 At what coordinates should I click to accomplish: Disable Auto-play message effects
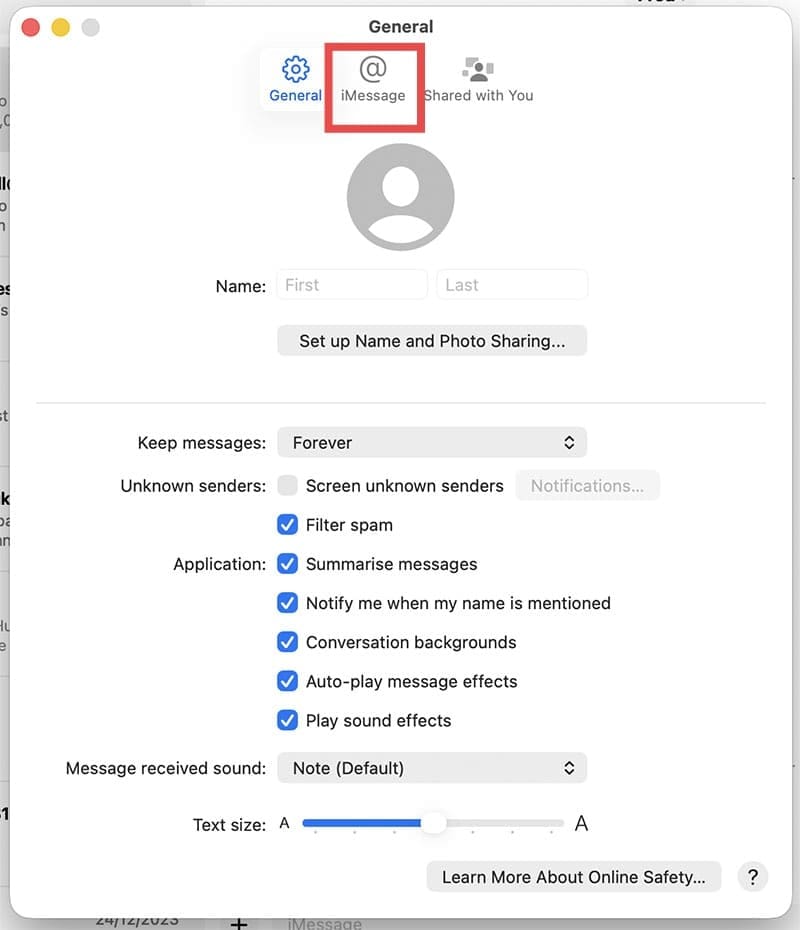click(x=288, y=681)
